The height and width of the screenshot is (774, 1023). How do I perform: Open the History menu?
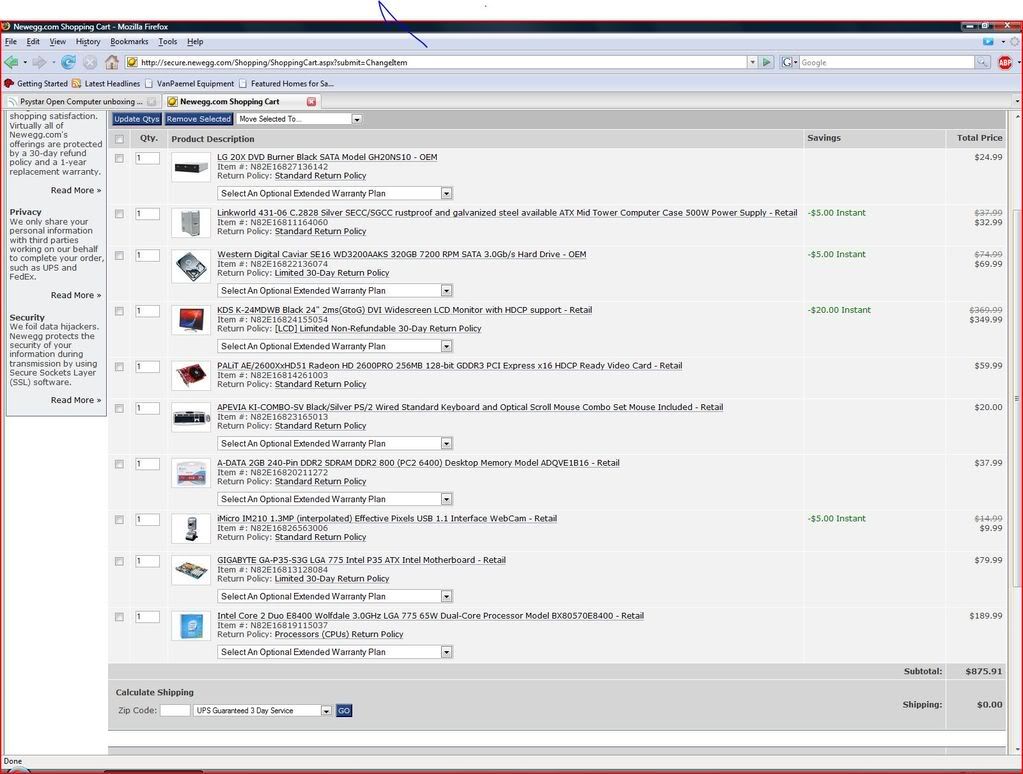pyautogui.click(x=88, y=41)
